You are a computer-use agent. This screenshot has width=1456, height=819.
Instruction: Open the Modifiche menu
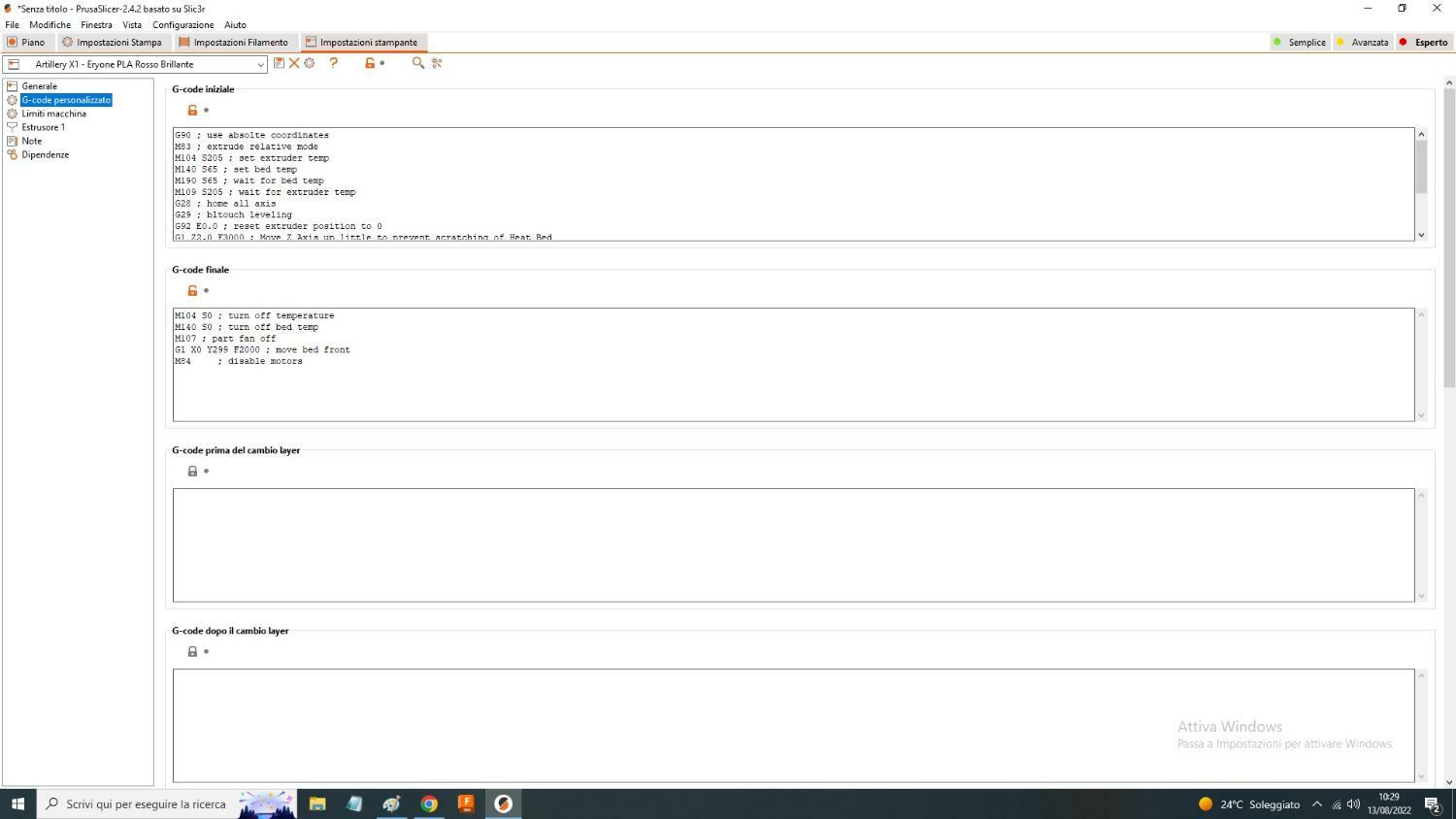click(x=50, y=24)
